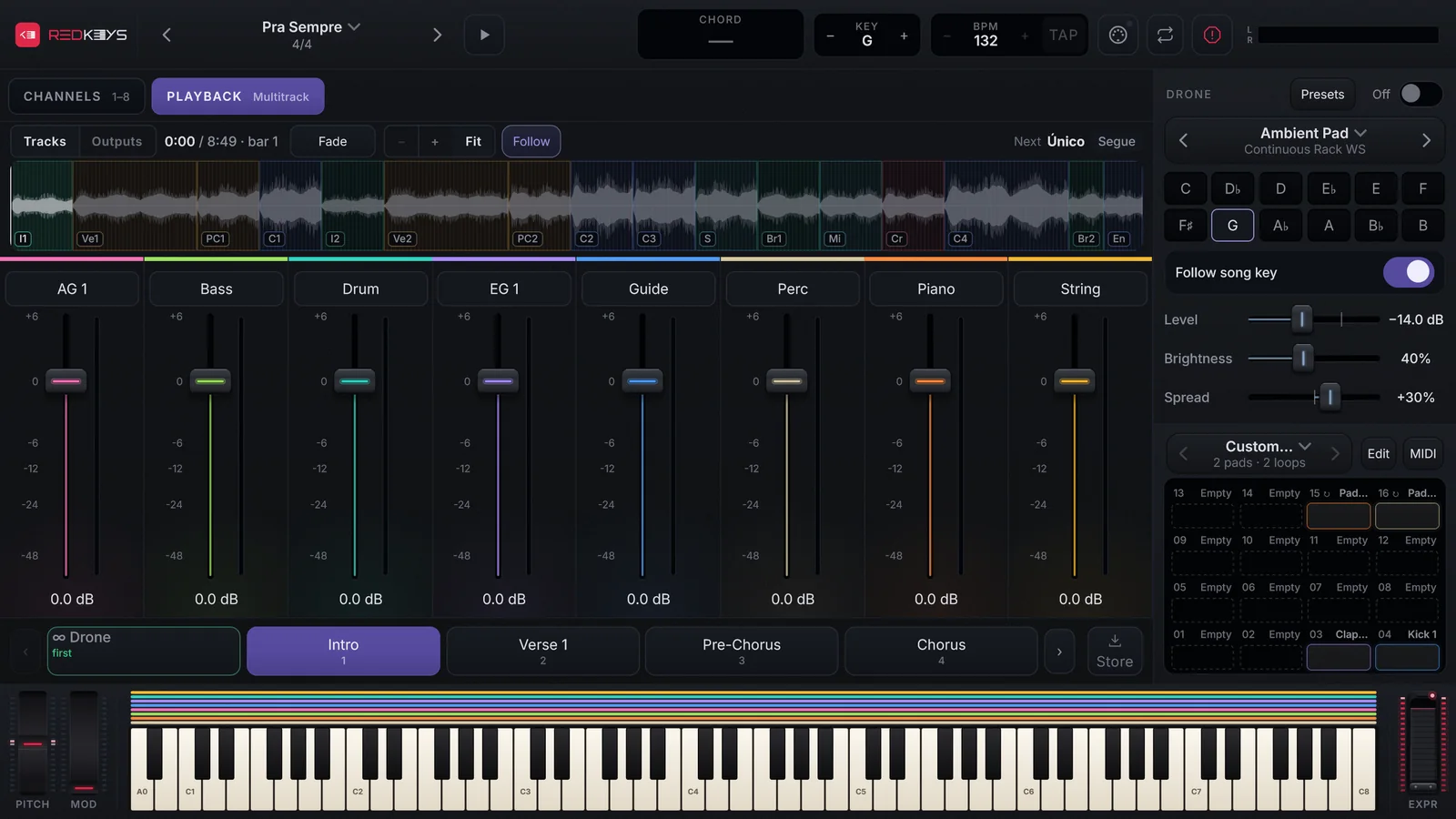Toggle the Follow button
Image resolution: width=1456 pixels, height=819 pixels.
pyautogui.click(x=531, y=141)
